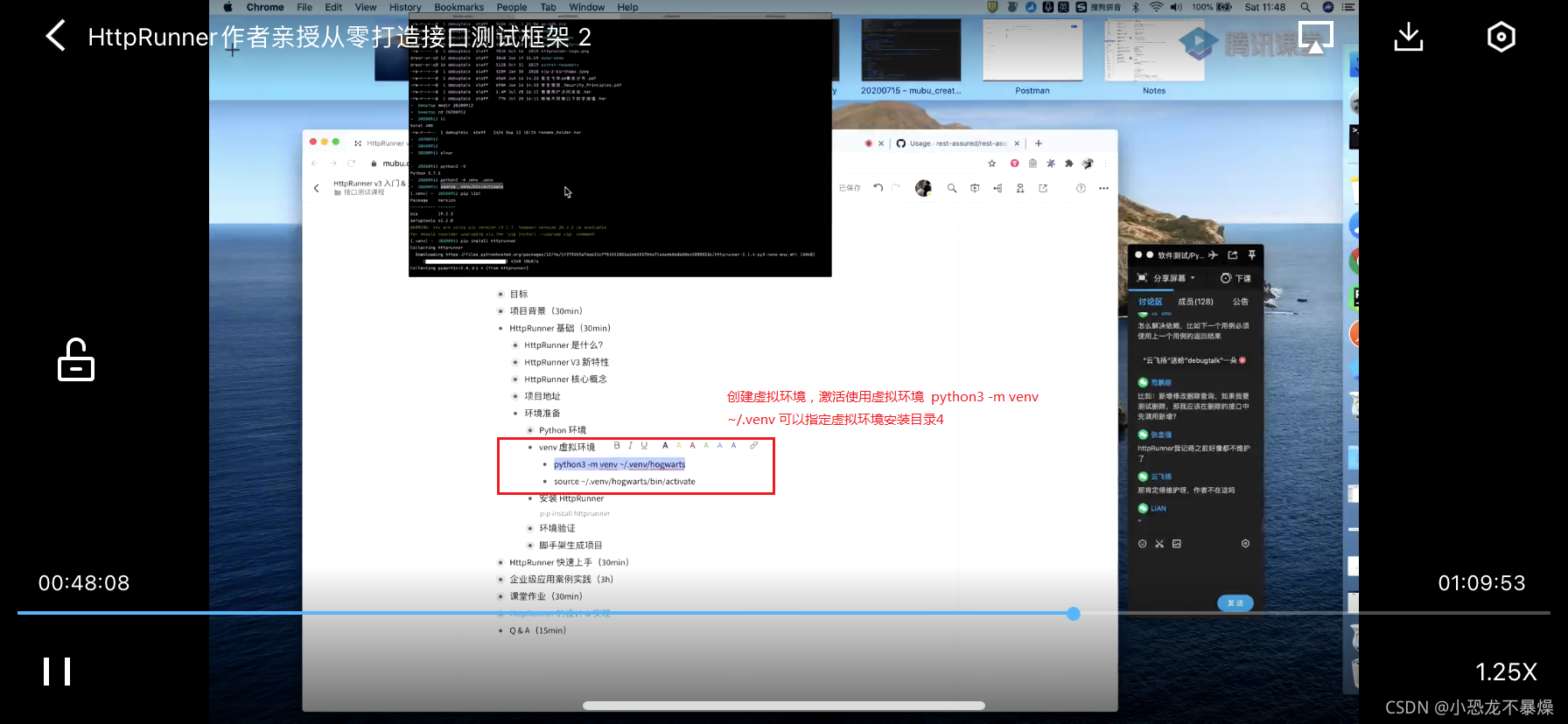This screenshot has width=1568, height=724.
Task: Open the 分享屏幕 dropdown
Action: [1166, 278]
